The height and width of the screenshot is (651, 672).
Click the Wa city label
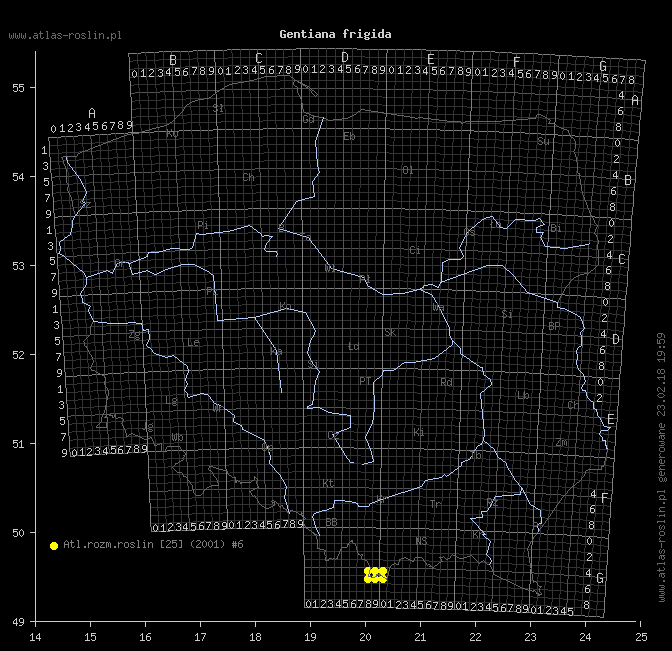(x=438, y=308)
